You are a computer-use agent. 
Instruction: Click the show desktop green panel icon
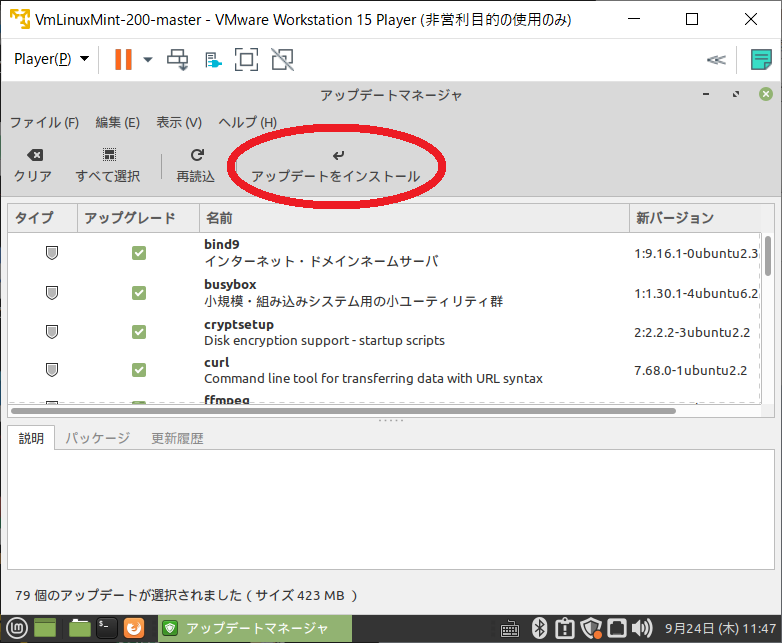[x=45, y=629]
